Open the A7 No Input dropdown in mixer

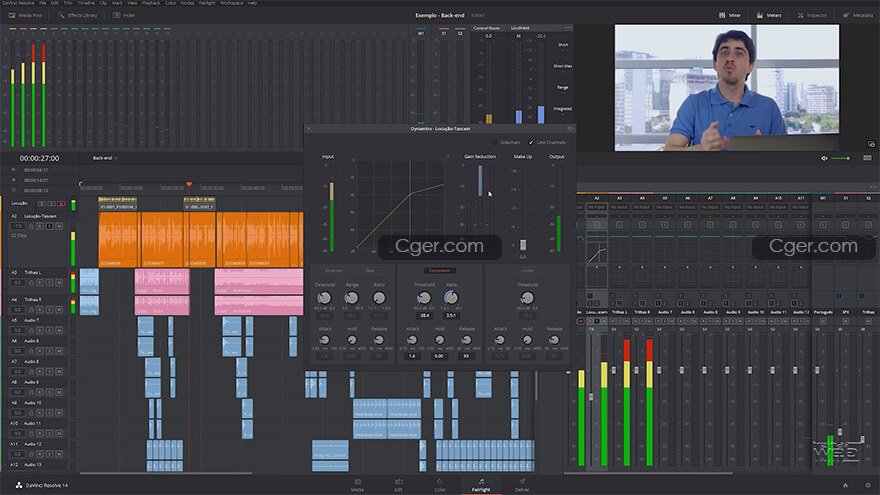tap(710, 207)
